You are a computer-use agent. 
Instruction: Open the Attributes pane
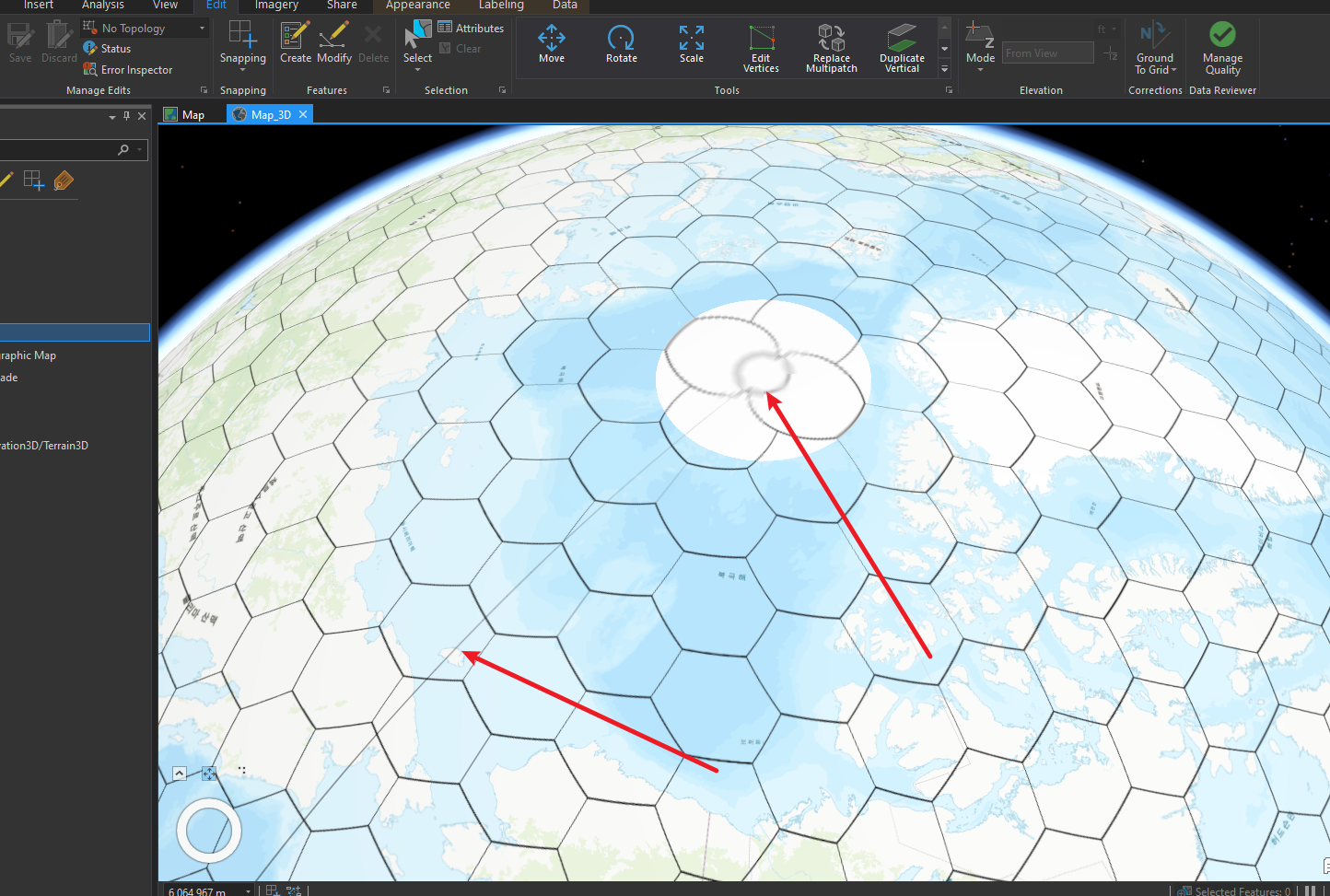pyautogui.click(x=472, y=29)
